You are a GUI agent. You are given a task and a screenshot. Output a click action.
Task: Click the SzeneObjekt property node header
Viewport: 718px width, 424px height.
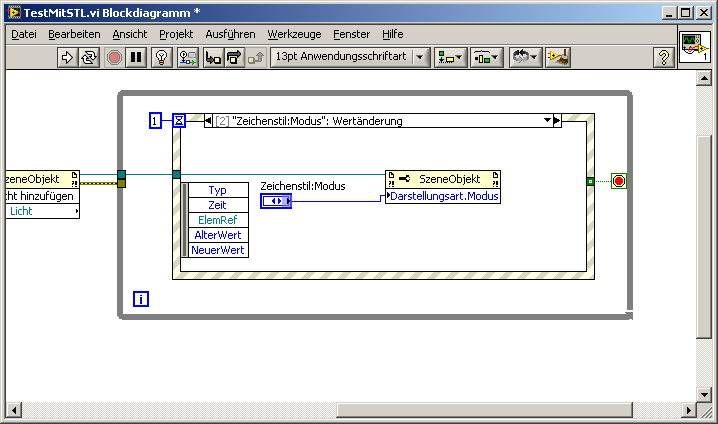(443, 179)
